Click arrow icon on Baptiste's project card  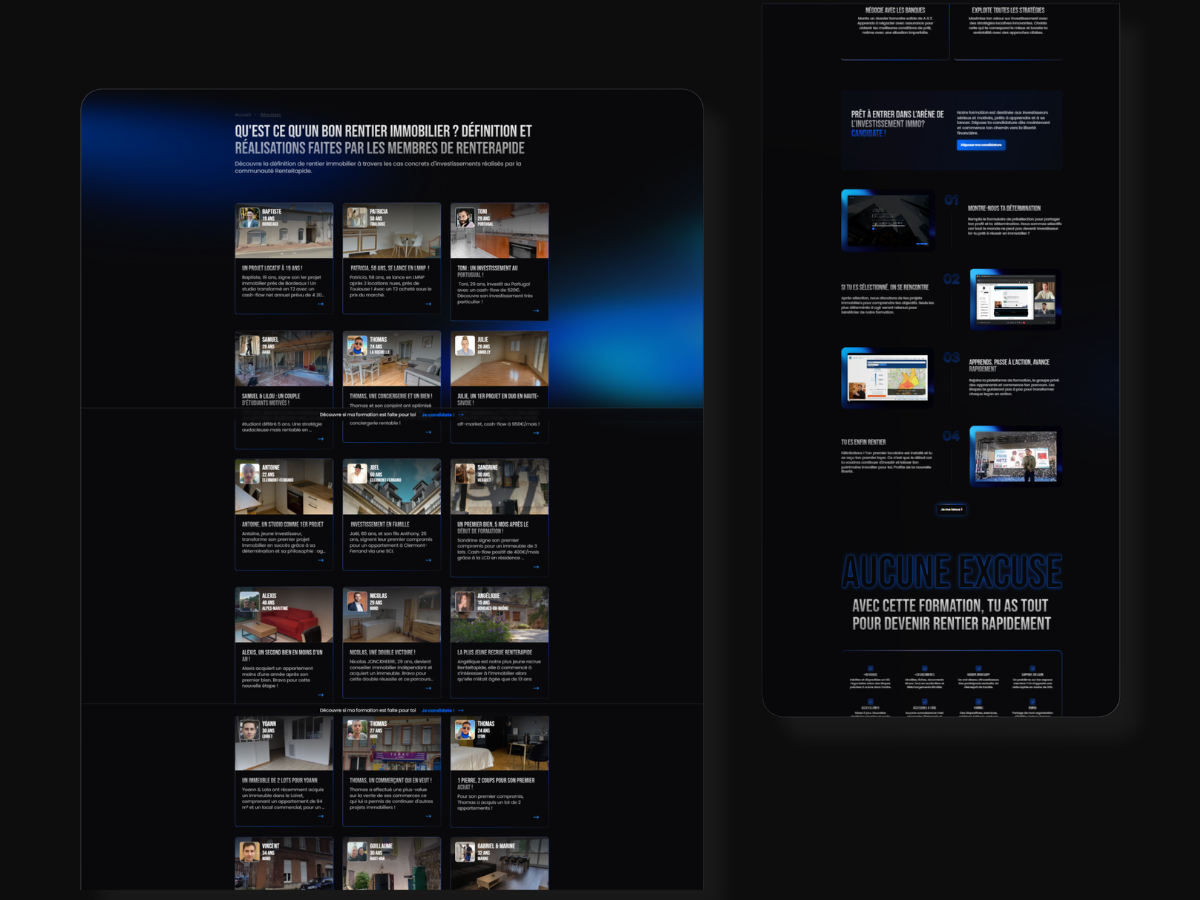(x=321, y=304)
